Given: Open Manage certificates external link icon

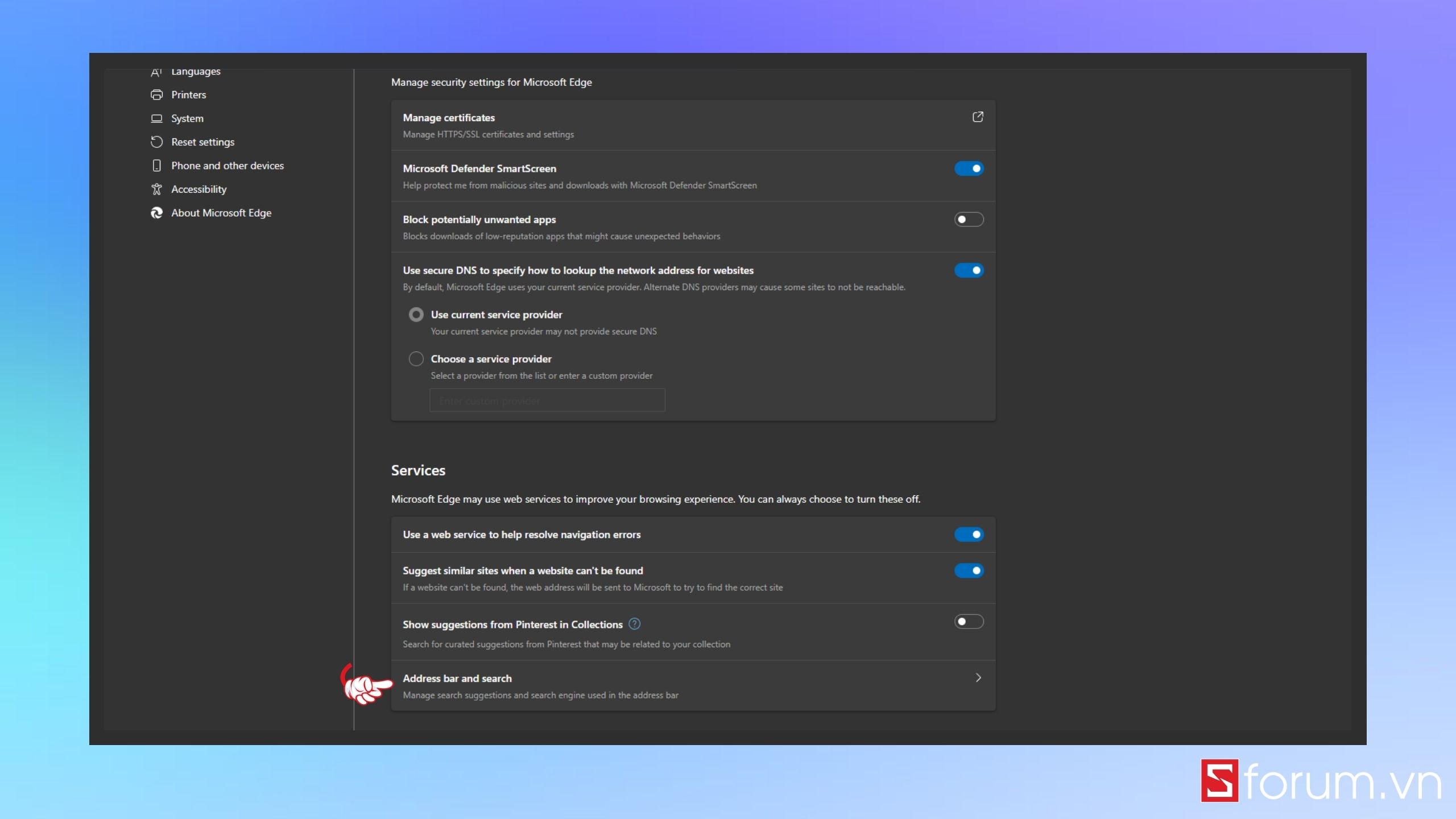Looking at the screenshot, I should (978, 117).
